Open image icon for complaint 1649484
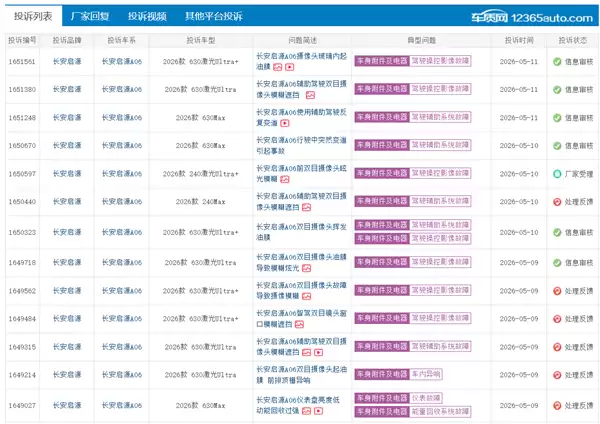Screen dimensions: 600x424 point(299,325)
